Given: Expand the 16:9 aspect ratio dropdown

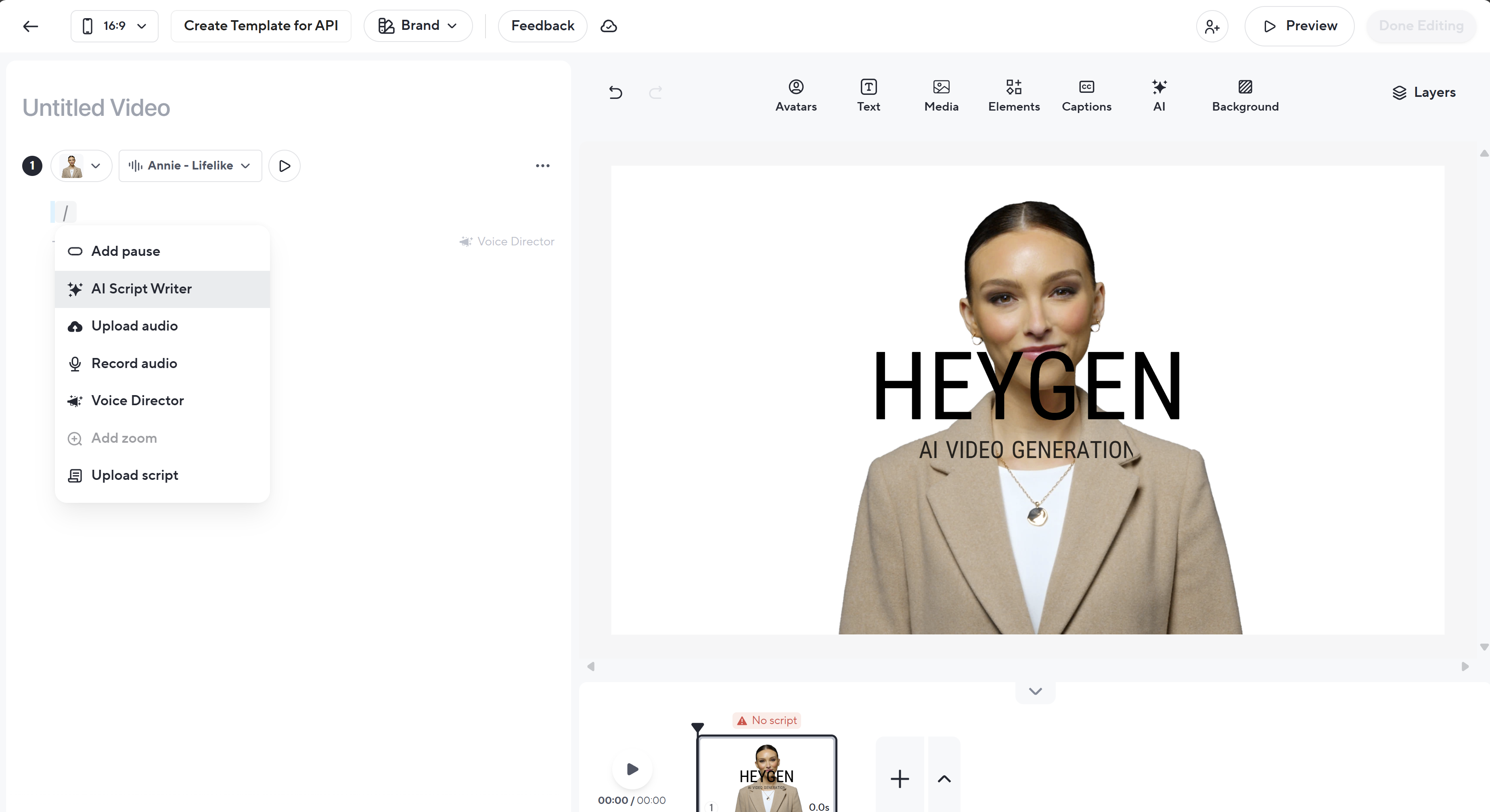Looking at the screenshot, I should 115,26.
